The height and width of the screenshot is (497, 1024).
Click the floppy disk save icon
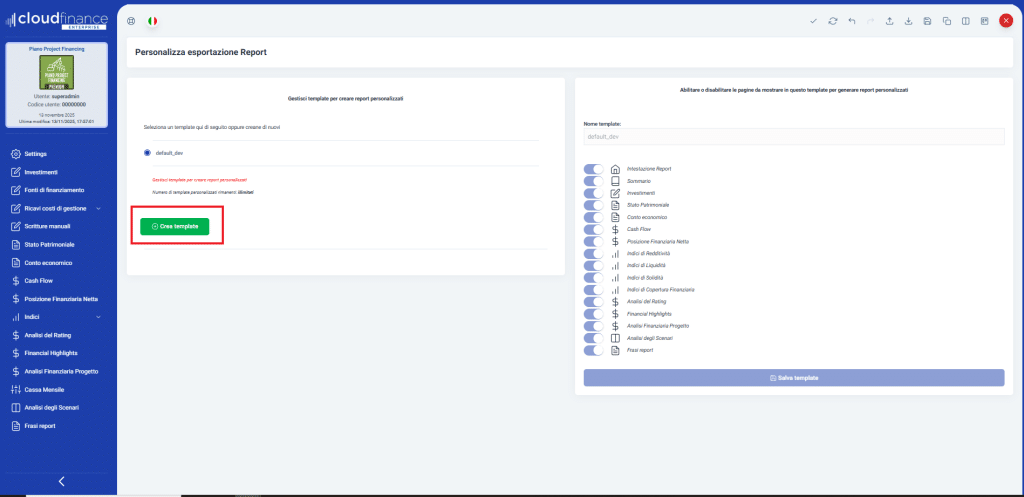[928, 20]
